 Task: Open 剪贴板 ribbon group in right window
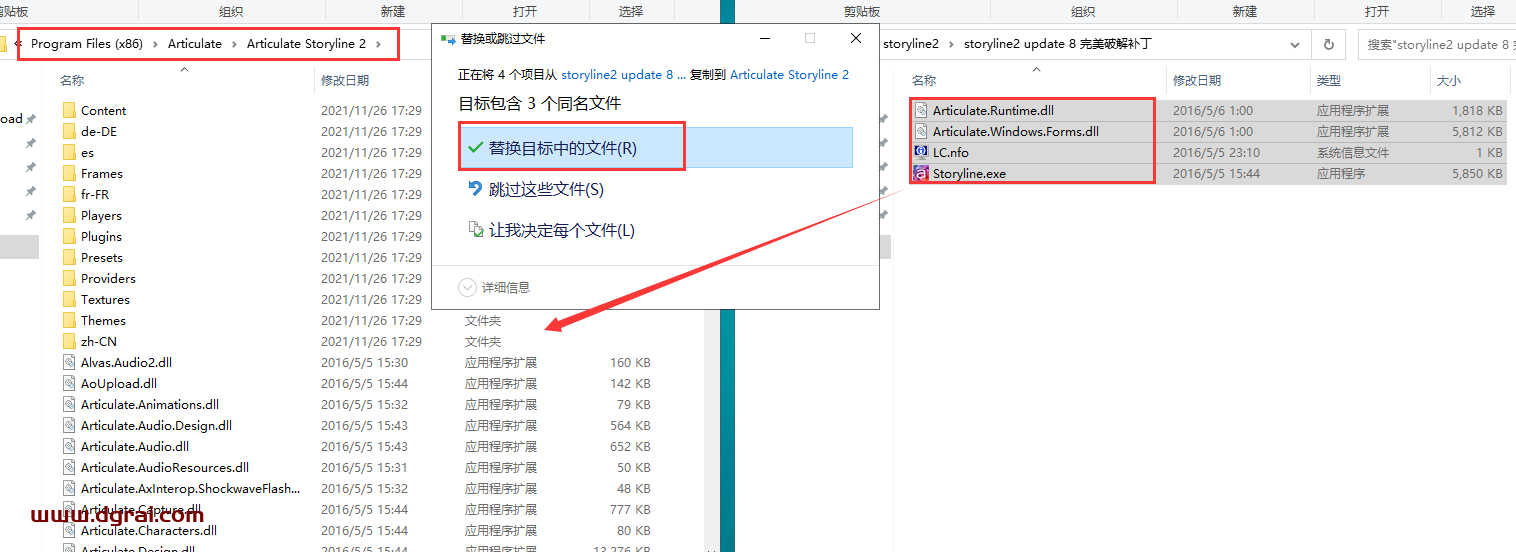862,11
